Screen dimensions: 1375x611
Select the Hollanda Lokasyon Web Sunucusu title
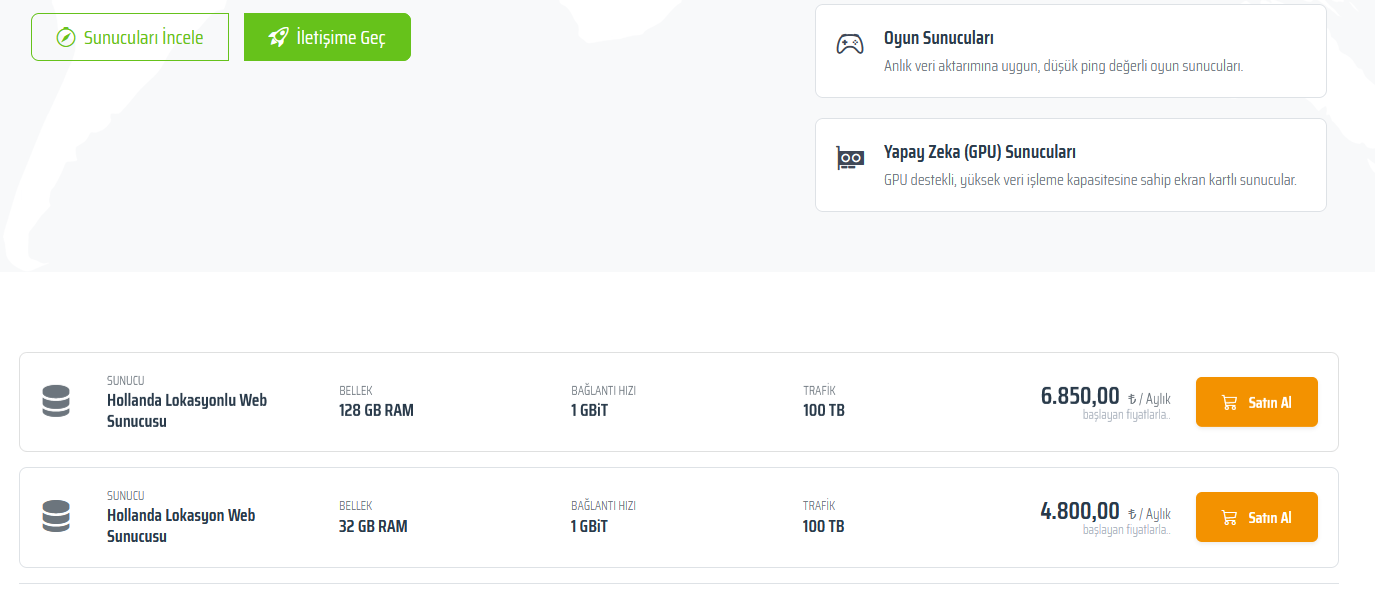click(x=181, y=525)
